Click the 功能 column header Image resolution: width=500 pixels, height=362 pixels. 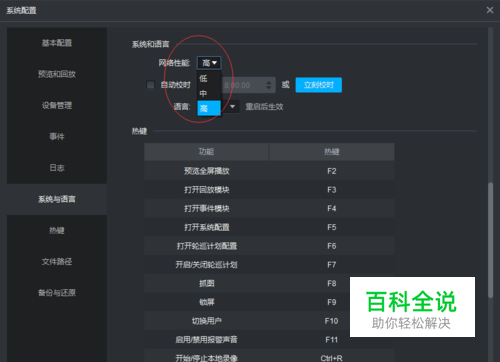click(x=206, y=152)
